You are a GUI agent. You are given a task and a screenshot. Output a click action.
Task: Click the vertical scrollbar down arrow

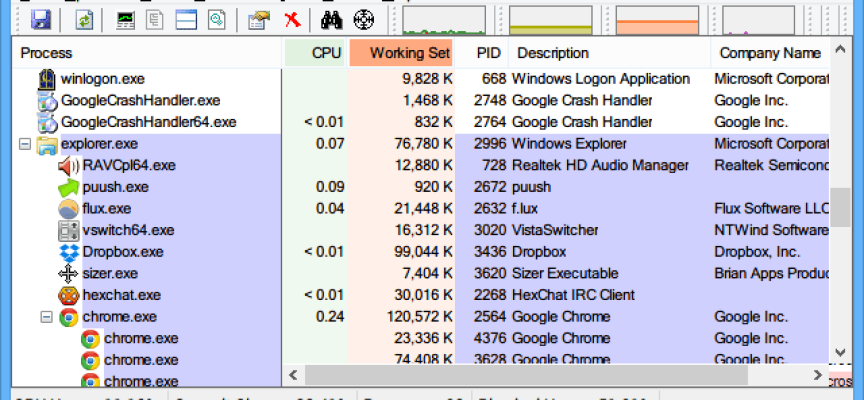pyautogui.click(x=840, y=352)
